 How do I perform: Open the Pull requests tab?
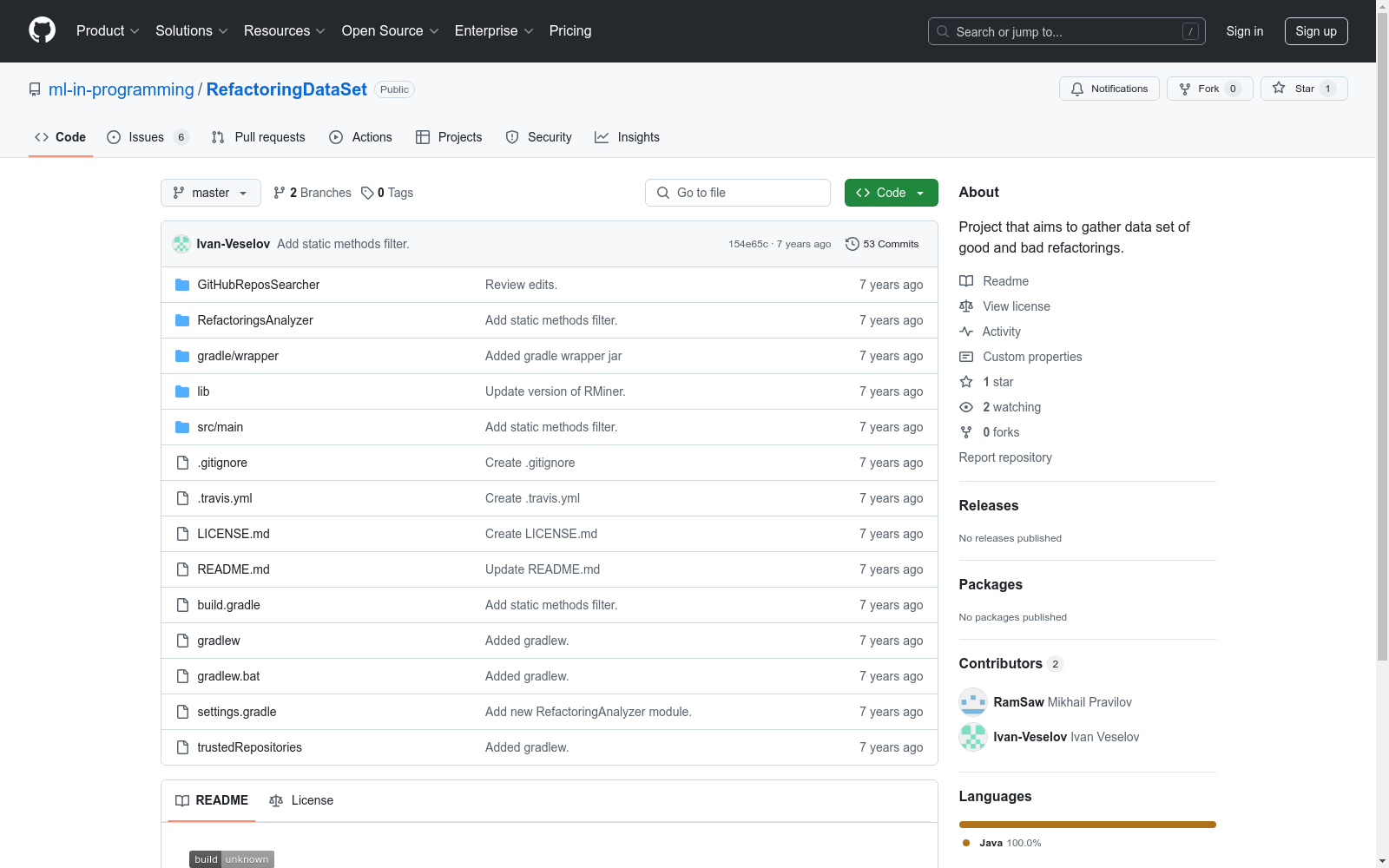point(259,137)
